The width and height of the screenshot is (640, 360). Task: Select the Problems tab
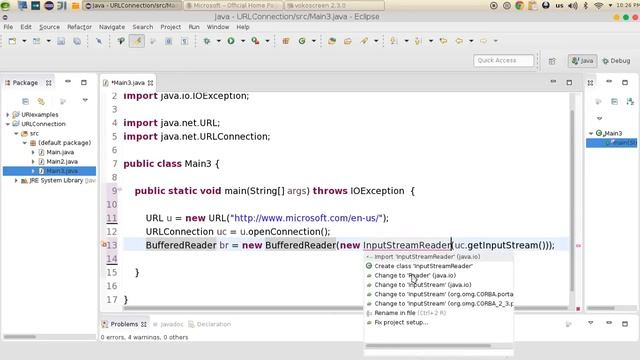click(124, 324)
